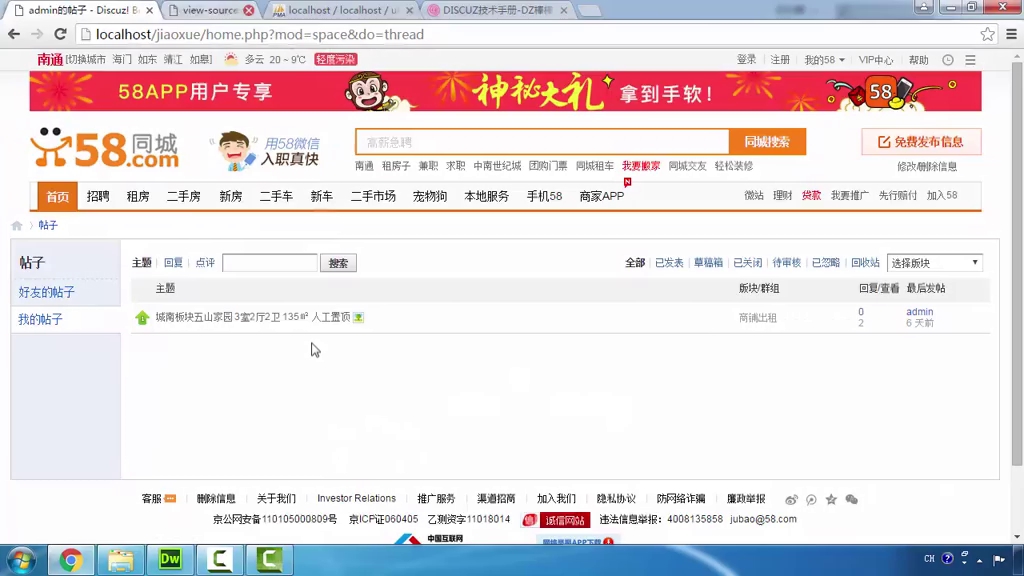Focus the main 58同城 search field
1024x576 pixels.
542,142
